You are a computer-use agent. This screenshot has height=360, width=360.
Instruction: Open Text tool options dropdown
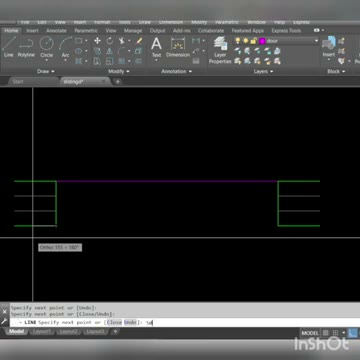(156, 61)
